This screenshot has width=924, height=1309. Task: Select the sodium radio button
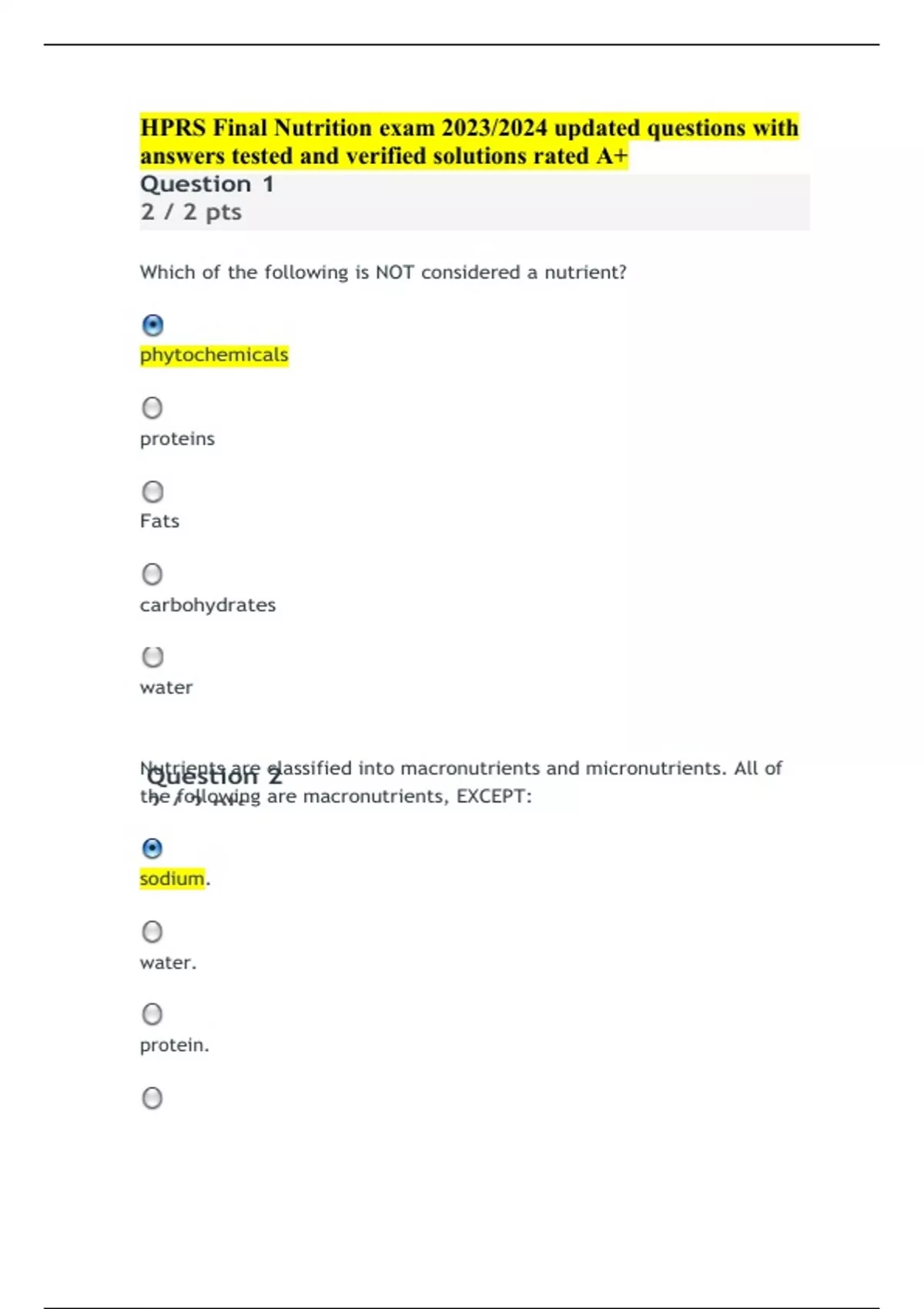click(153, 848)
